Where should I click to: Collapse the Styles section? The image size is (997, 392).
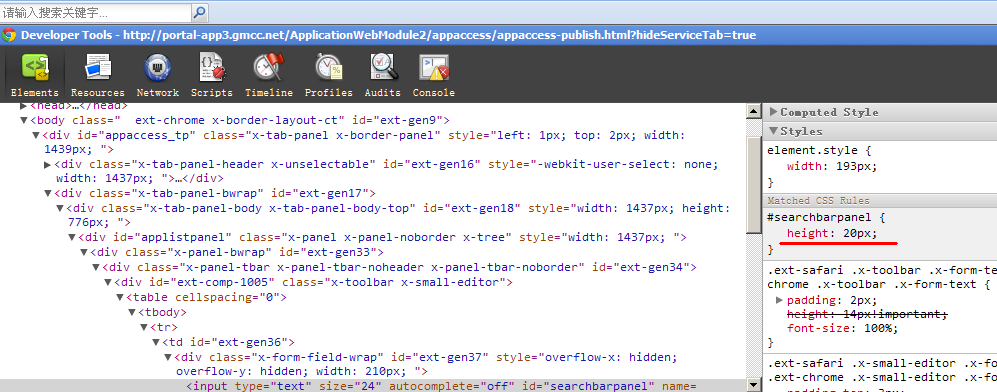click(x=774, y=131)
